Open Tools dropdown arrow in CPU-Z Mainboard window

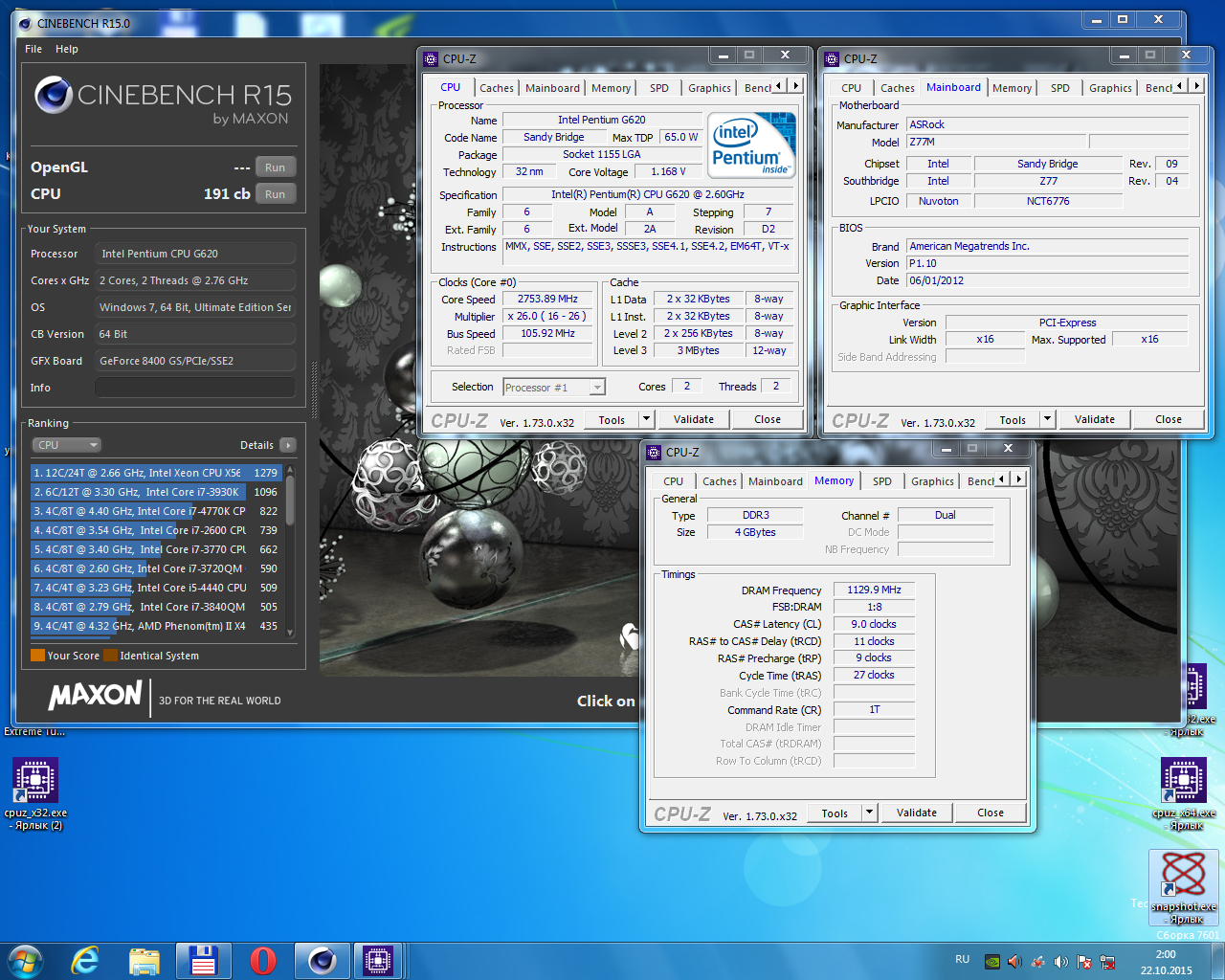(1047, 419)
